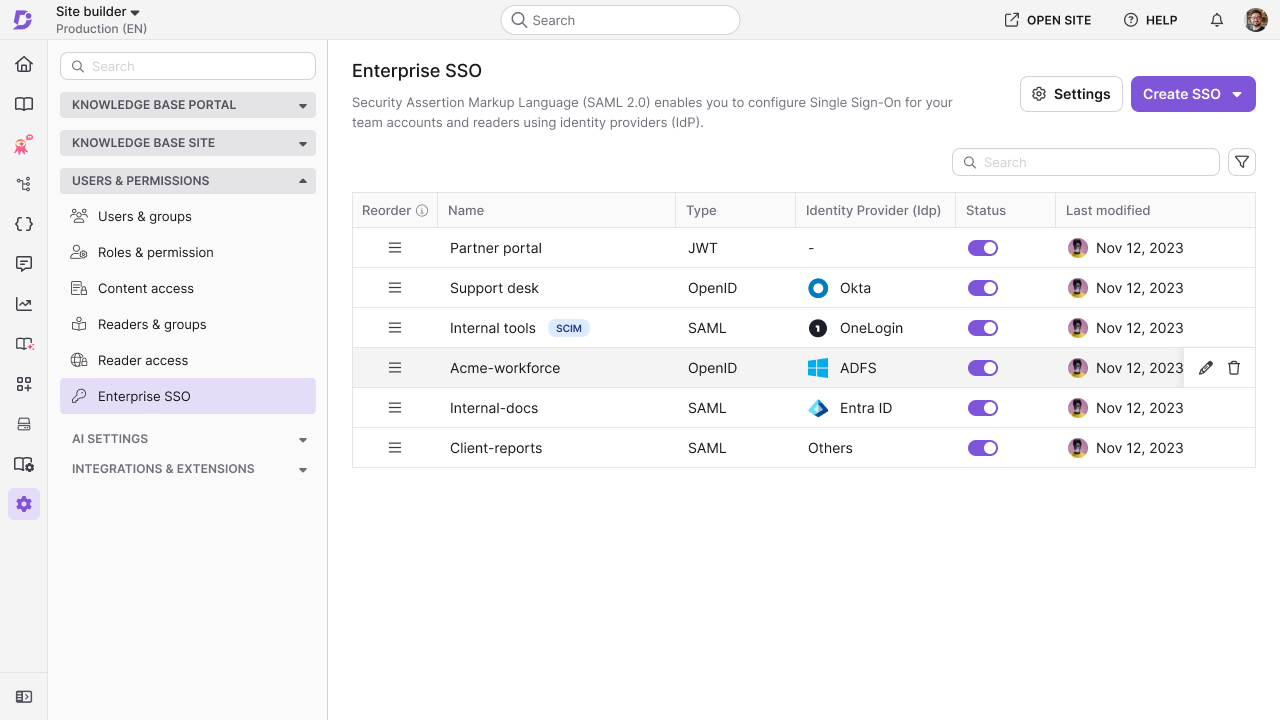Open the Workflow designer icon
This screenshot has width=1280, height=720.
click(24, 184)
